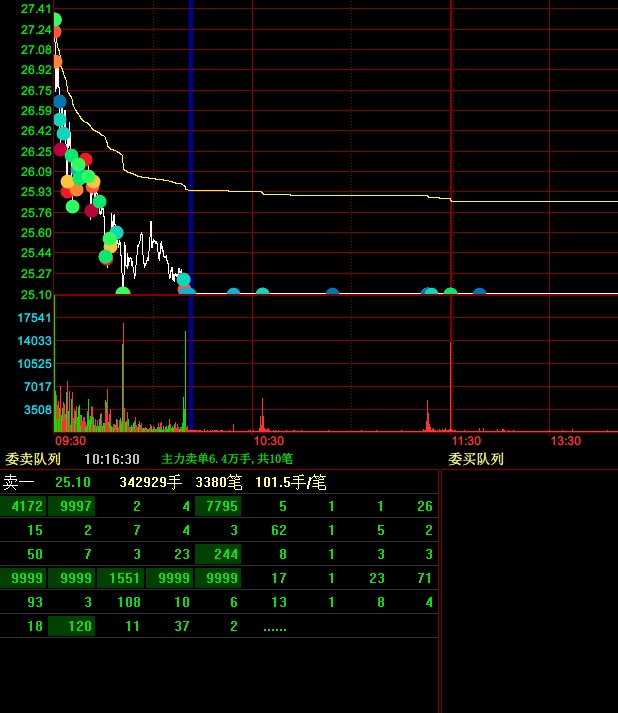Image resolution: width=618 pixels, height=713 pixels.
Task: Click the 11:30 time axis label
Action: (466, 440)
